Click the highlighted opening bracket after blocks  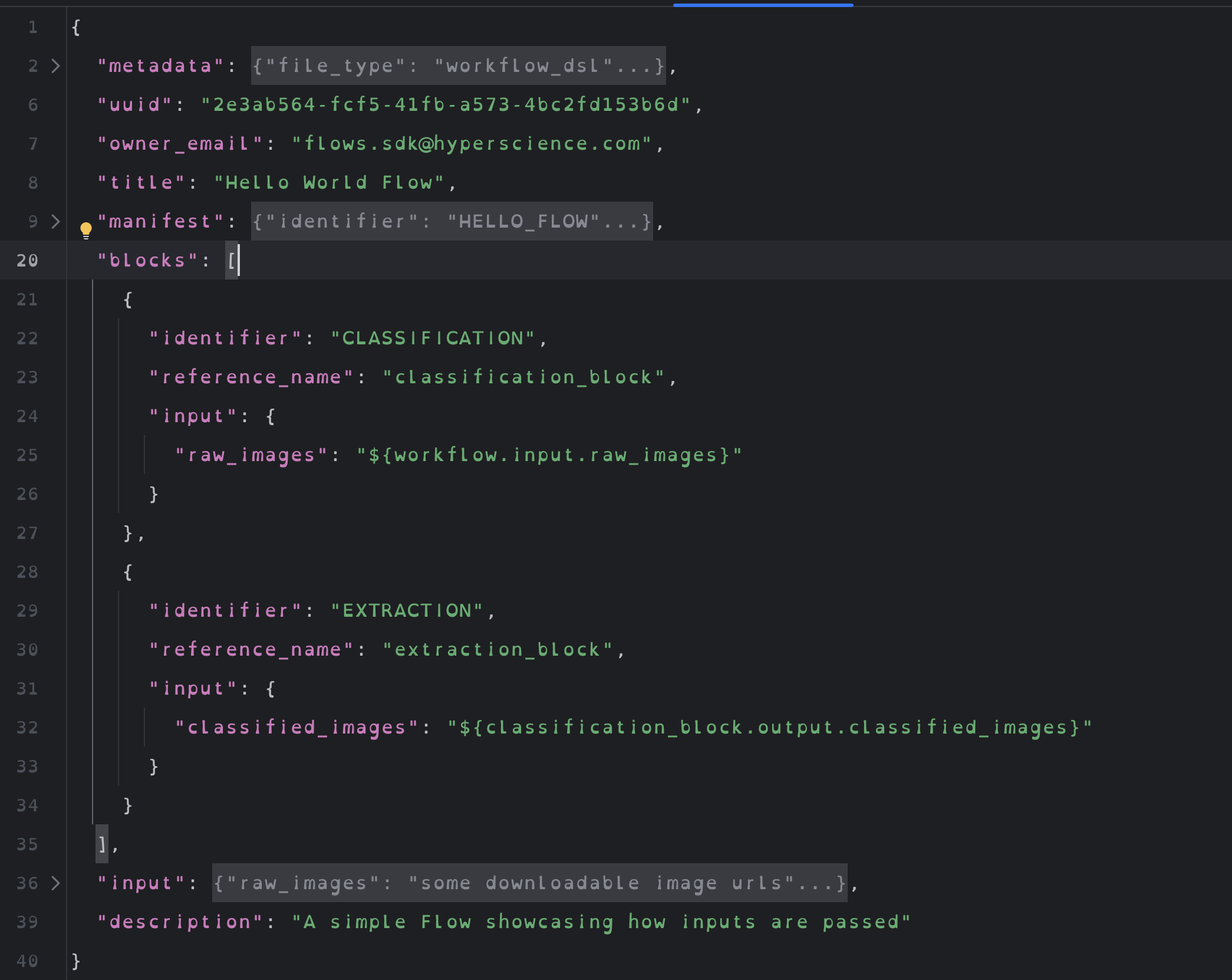pos(231,260)
